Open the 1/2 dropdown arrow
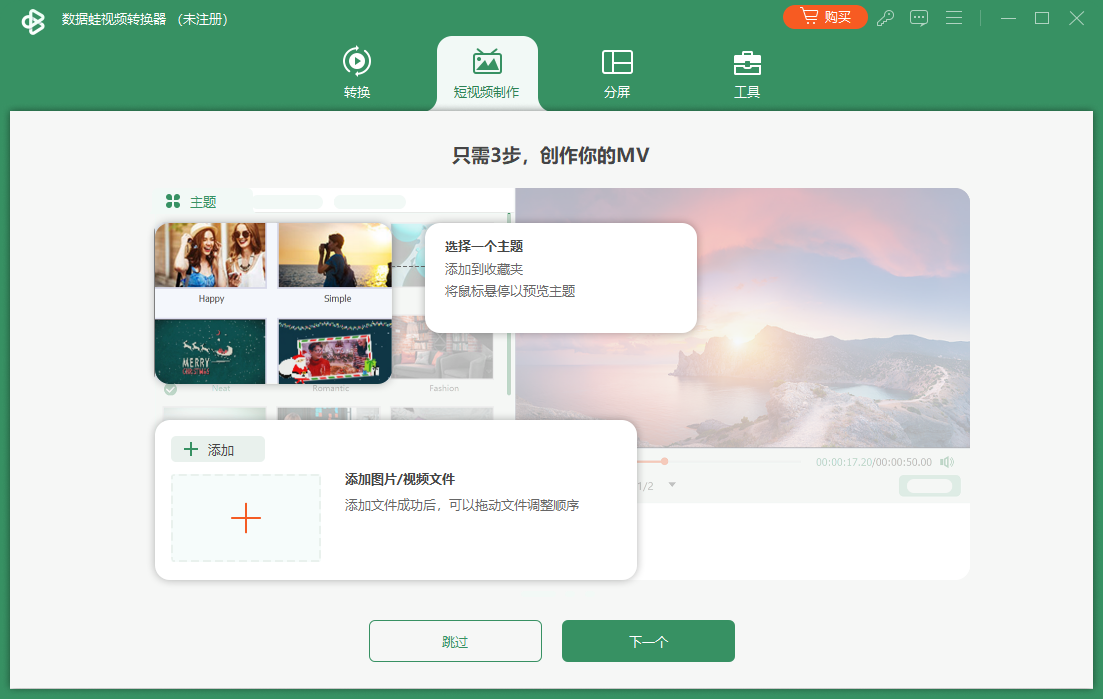 click(x=672, y=485)
